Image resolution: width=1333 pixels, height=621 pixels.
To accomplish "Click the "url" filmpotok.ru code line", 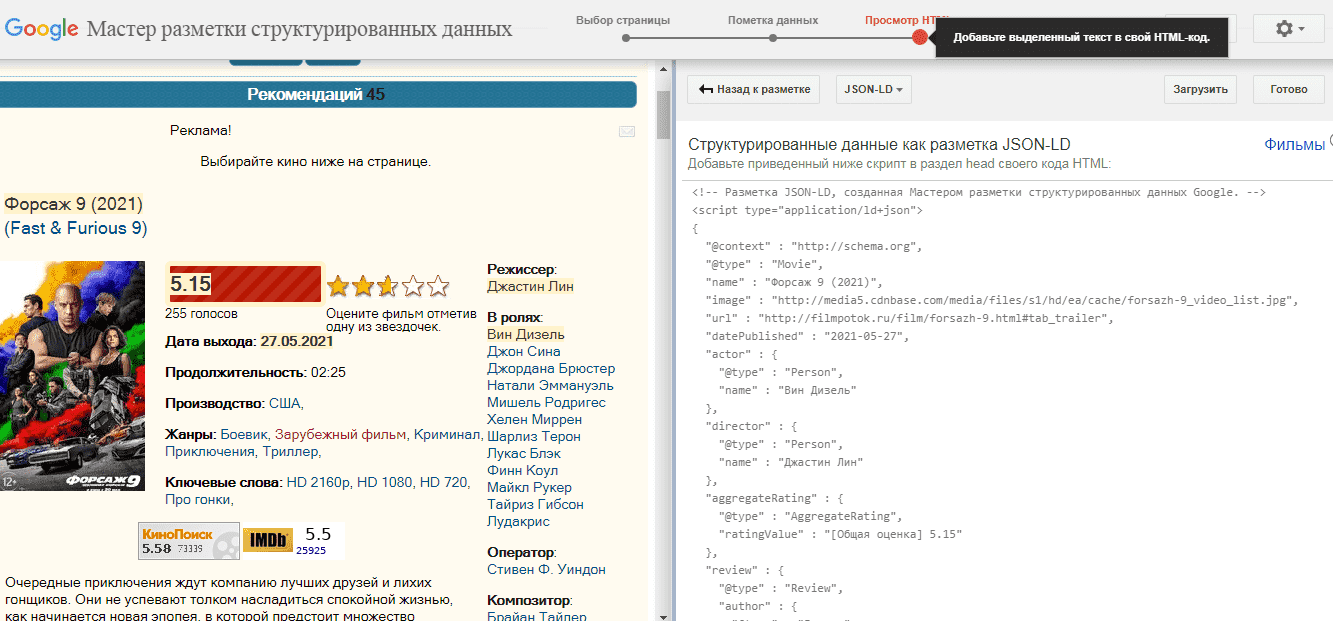I will click(910, 318).
